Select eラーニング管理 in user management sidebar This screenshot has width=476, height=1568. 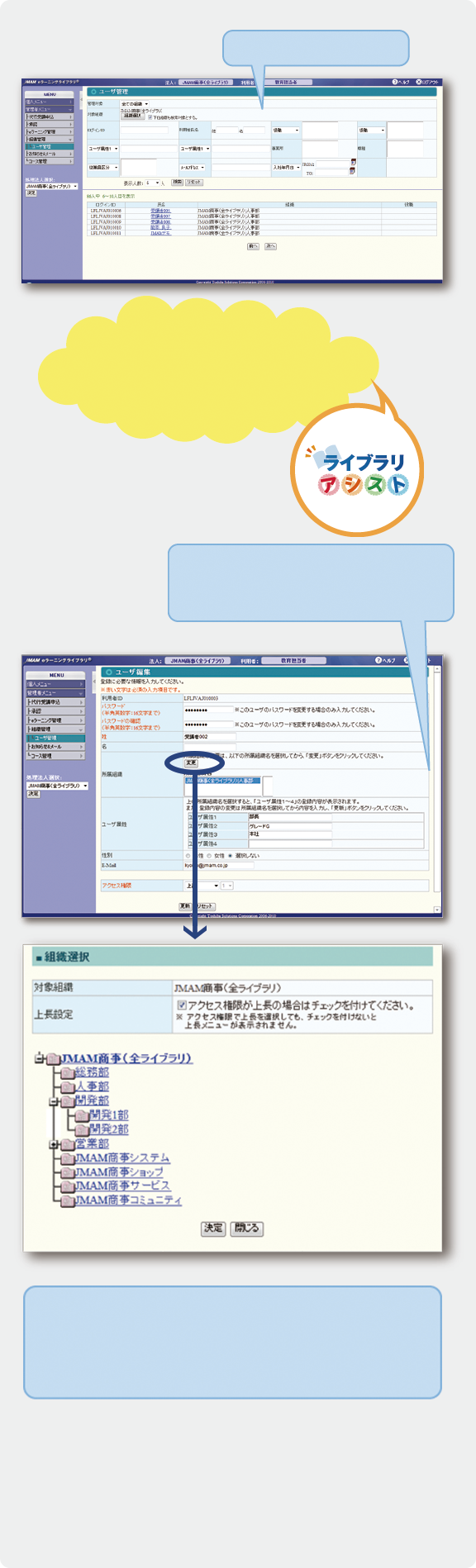point(49,131)
